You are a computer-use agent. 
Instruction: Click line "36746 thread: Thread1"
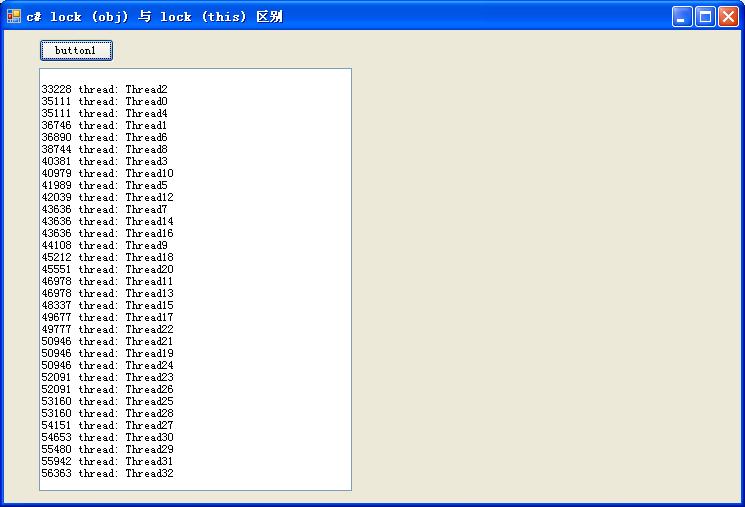click(x=105, y=125)
